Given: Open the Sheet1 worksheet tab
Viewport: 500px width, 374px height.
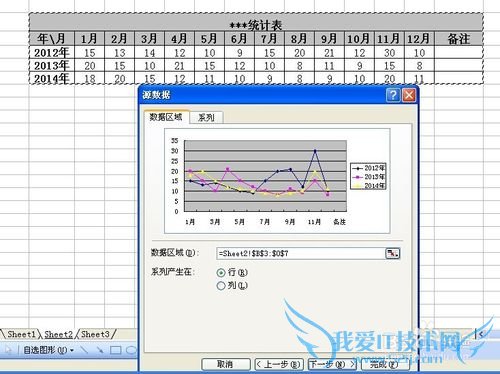Looking at the screenshot, I should tap(21, 334).
